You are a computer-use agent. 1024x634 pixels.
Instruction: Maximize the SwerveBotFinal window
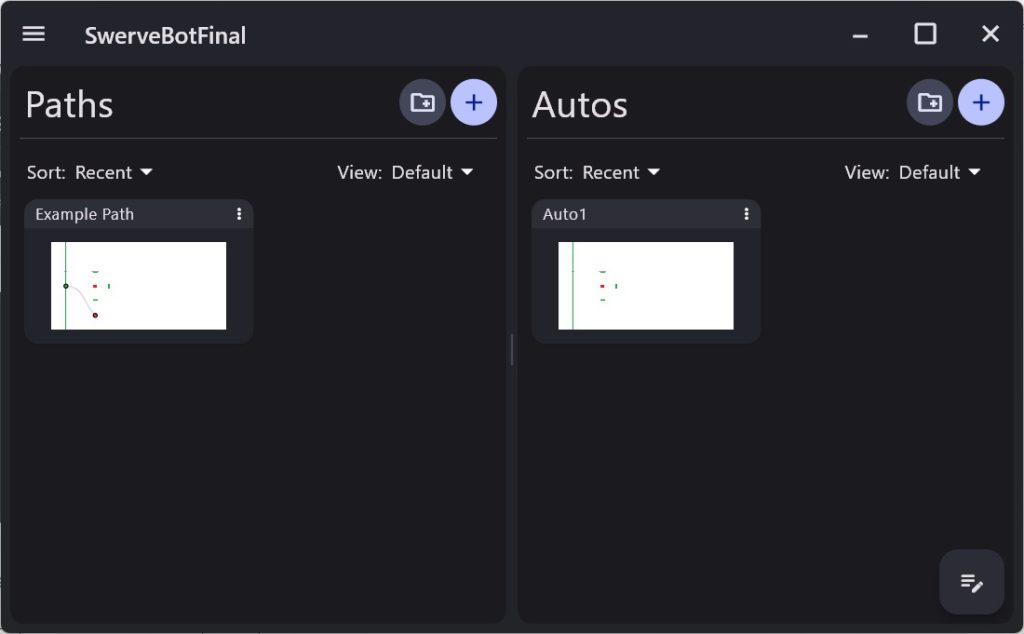[x=925, y=34]
